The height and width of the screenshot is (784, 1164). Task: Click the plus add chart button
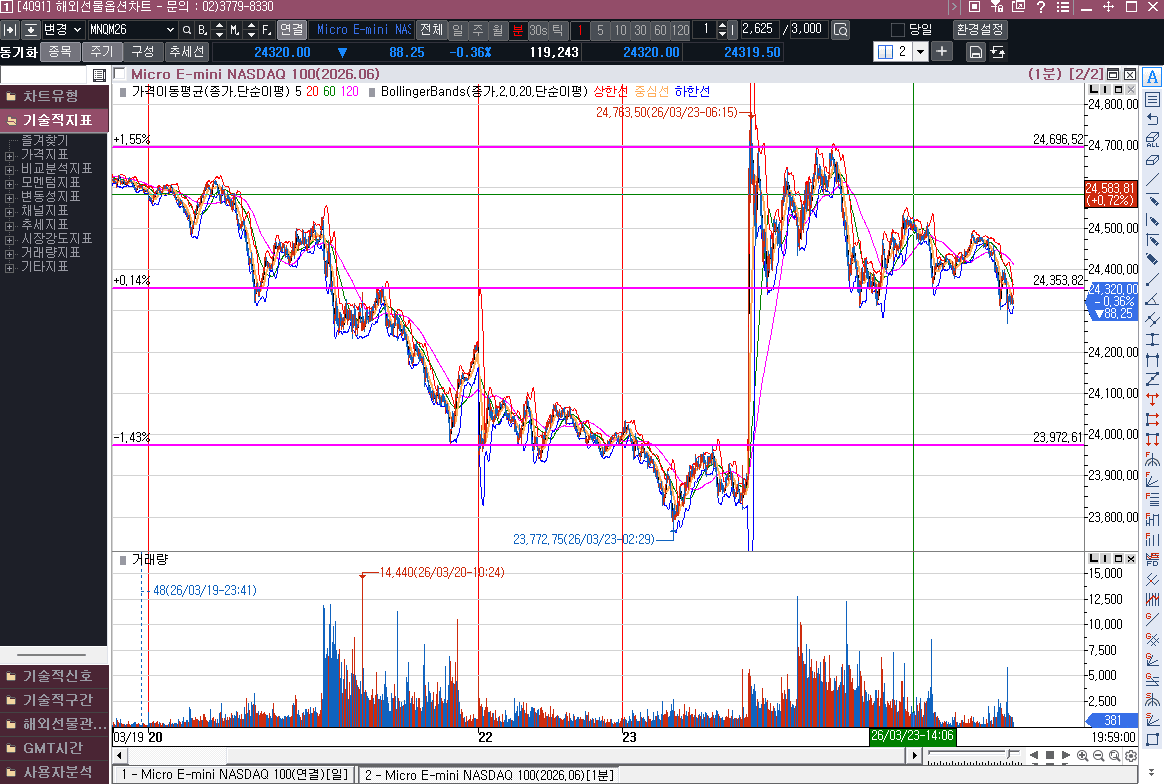(x=942, y=51)
